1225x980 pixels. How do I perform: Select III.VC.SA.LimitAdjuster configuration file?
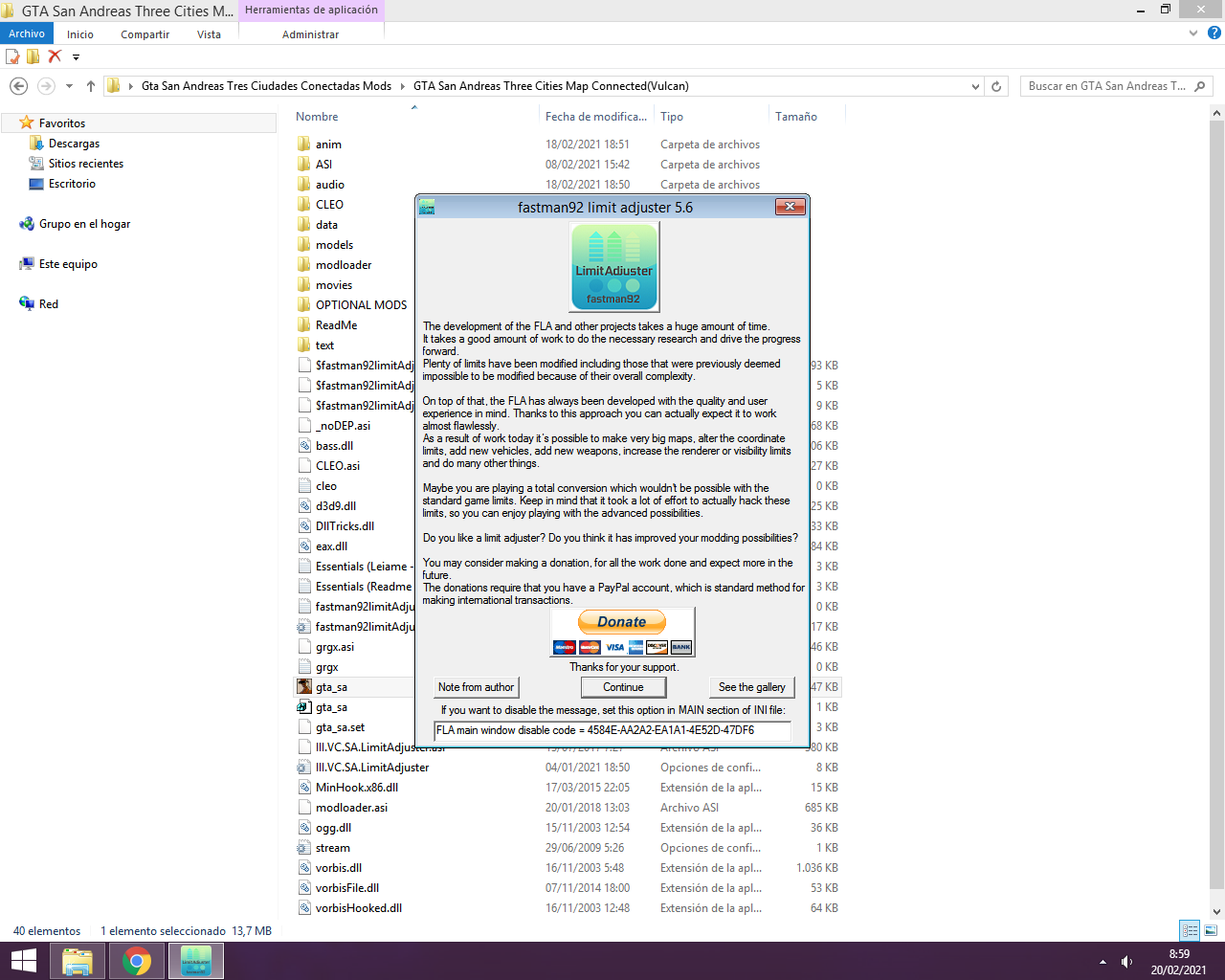372,768
